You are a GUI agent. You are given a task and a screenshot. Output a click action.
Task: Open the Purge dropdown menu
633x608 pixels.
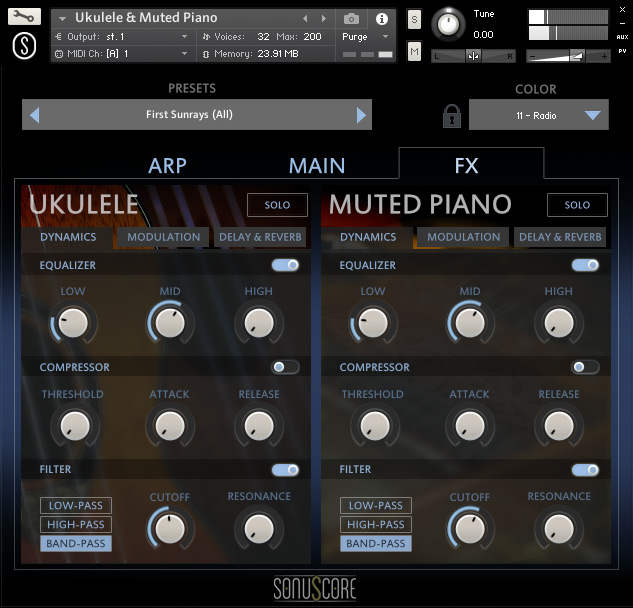pos(365,37)
